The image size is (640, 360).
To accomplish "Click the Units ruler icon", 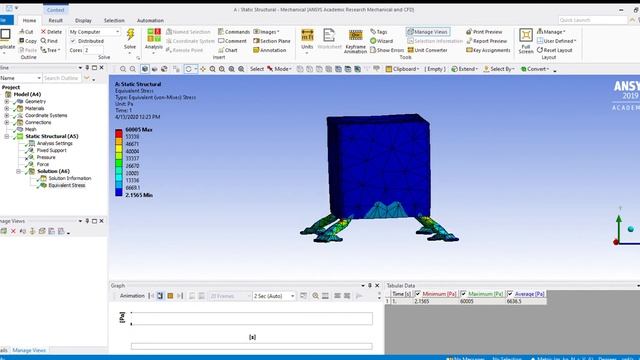I will coord(307,35).
